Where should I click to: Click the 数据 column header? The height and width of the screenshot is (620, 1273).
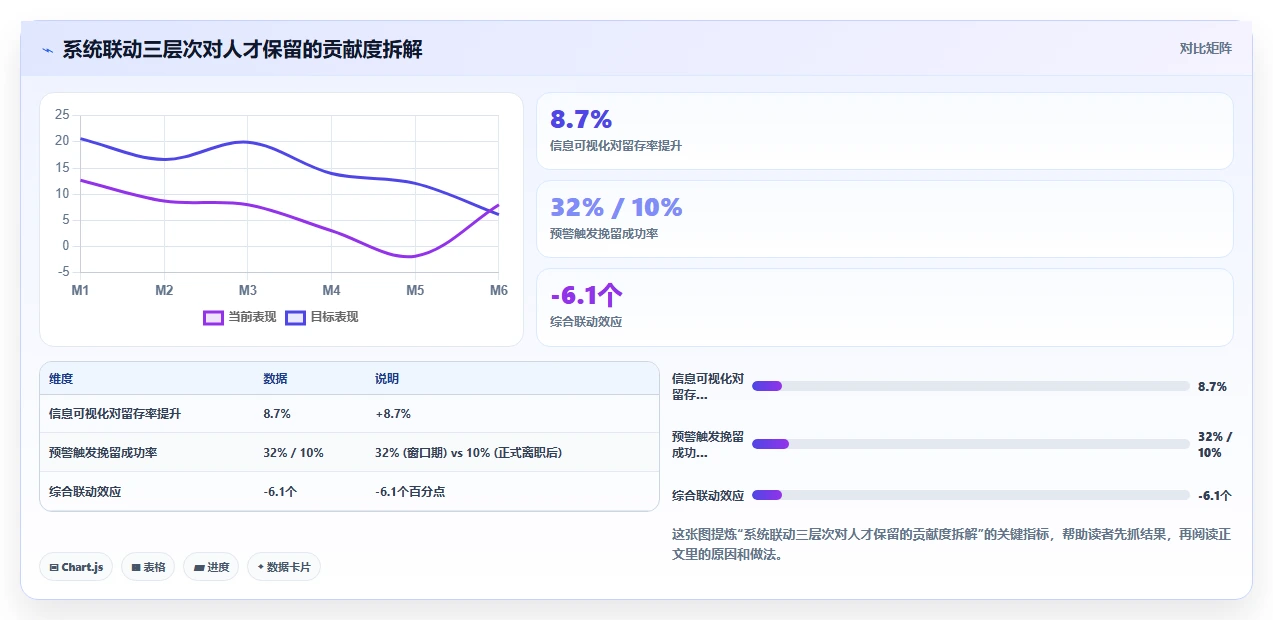[x=276, y=379]
